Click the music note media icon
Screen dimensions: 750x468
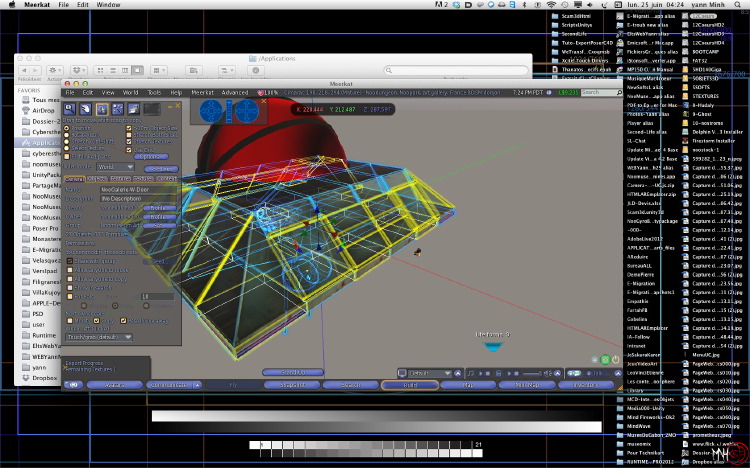coord(471,373)
